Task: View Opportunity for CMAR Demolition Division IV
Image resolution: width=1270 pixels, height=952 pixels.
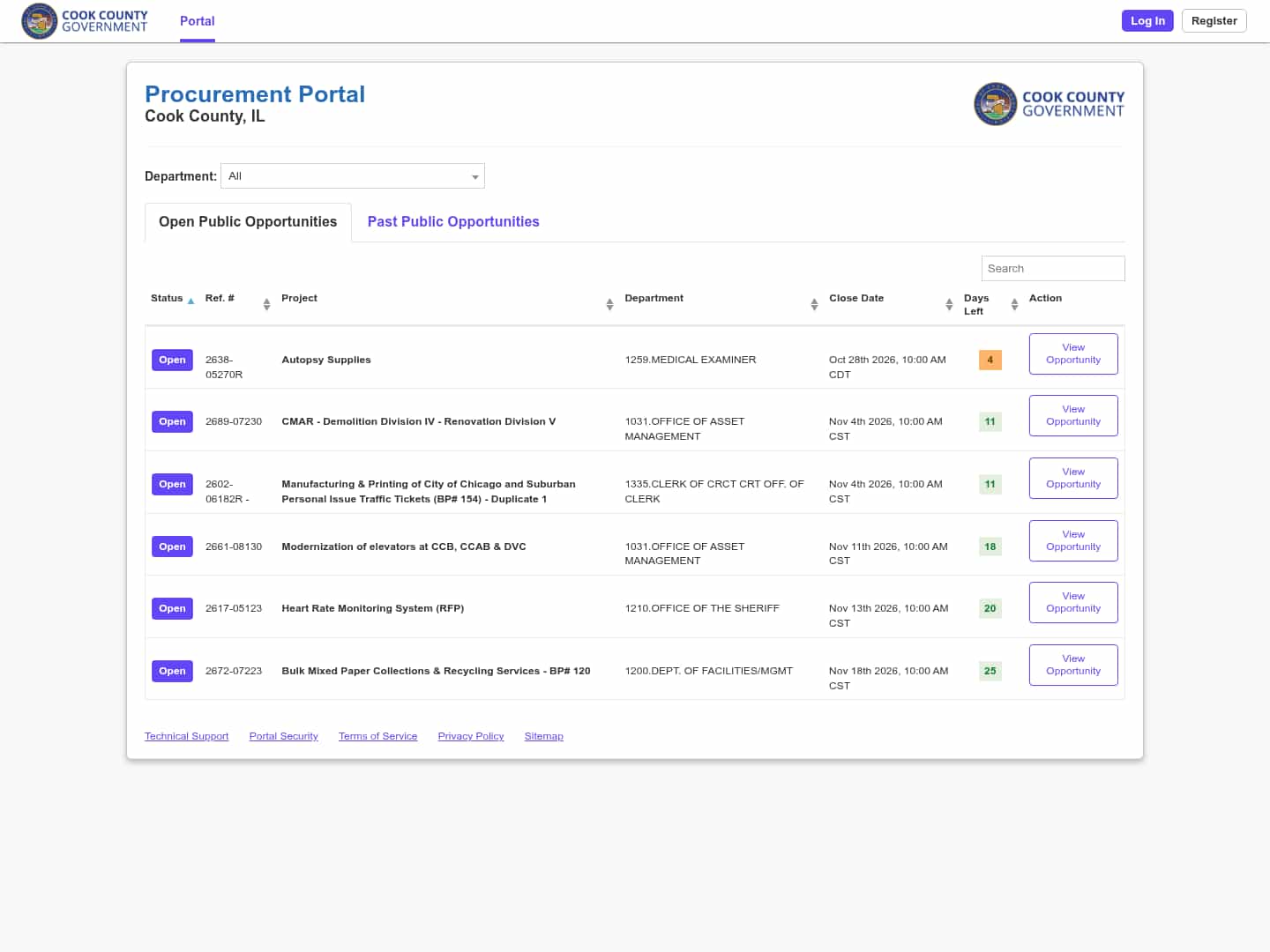Action: tap(1073, 415)
